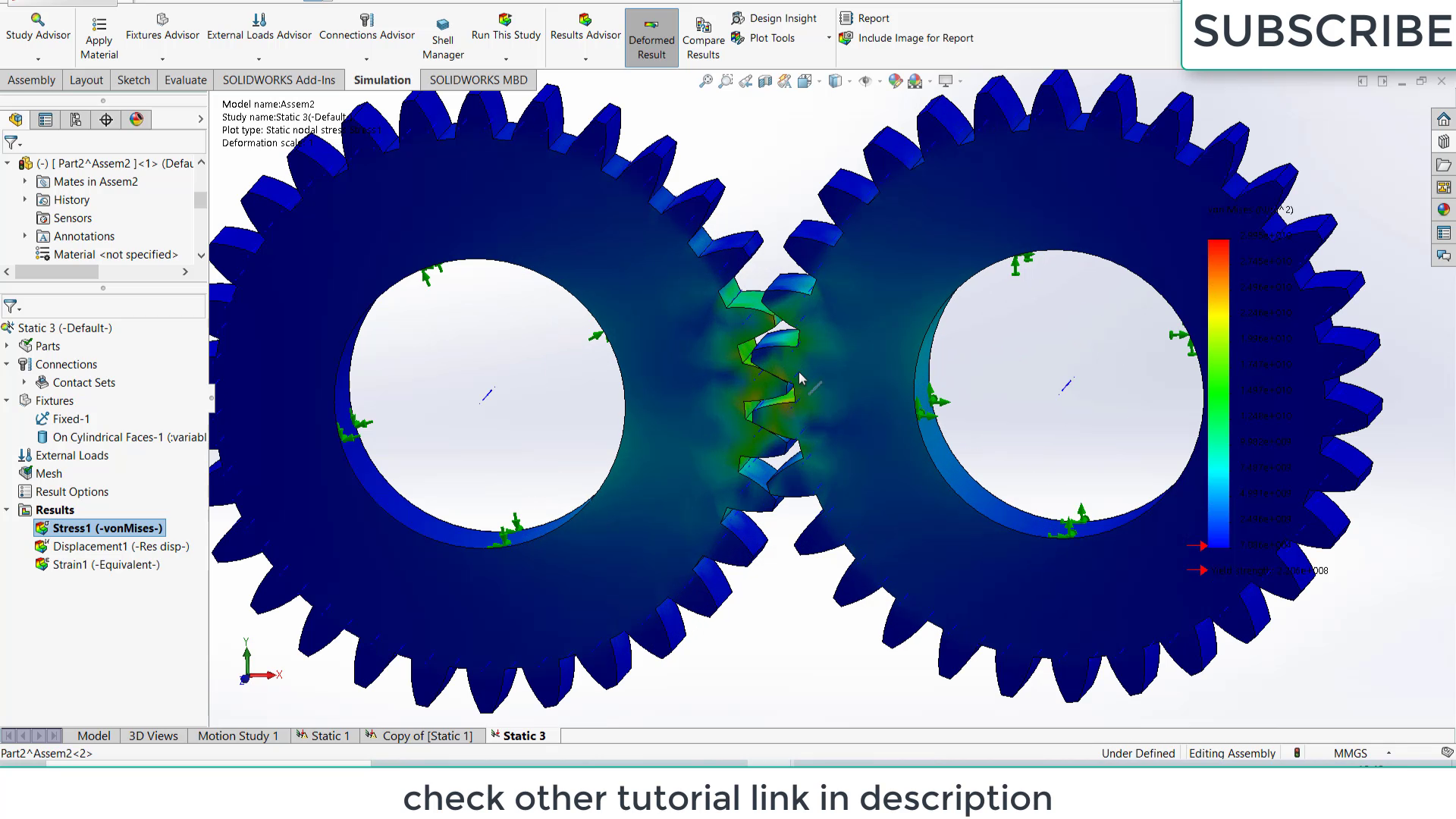
Task: Switch to the Sketch tab
Action: (x=133, y=80)
